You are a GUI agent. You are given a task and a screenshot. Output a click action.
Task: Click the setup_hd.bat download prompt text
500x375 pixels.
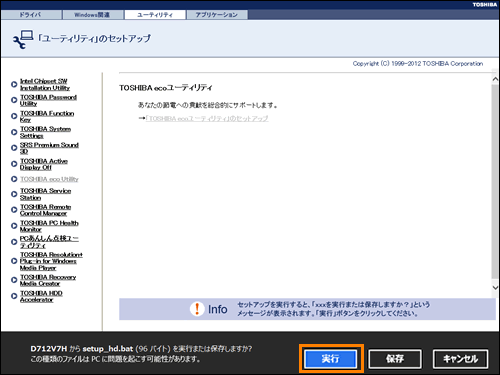tap(141, 354)
